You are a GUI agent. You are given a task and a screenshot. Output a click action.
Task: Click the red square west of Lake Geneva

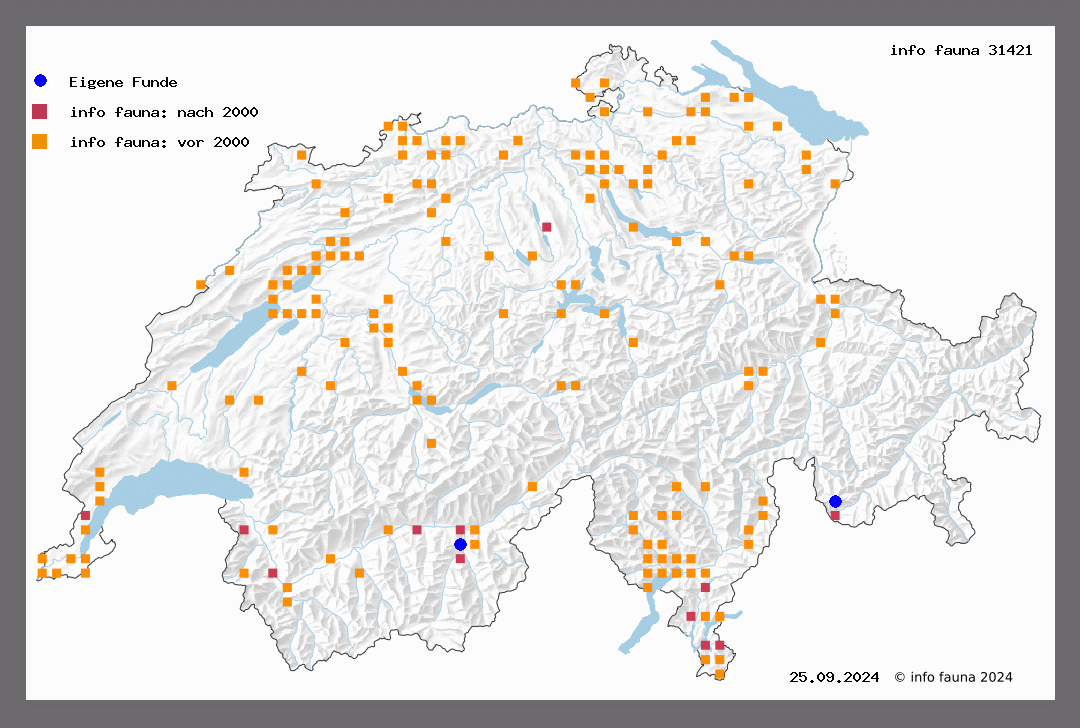[85, 516]
